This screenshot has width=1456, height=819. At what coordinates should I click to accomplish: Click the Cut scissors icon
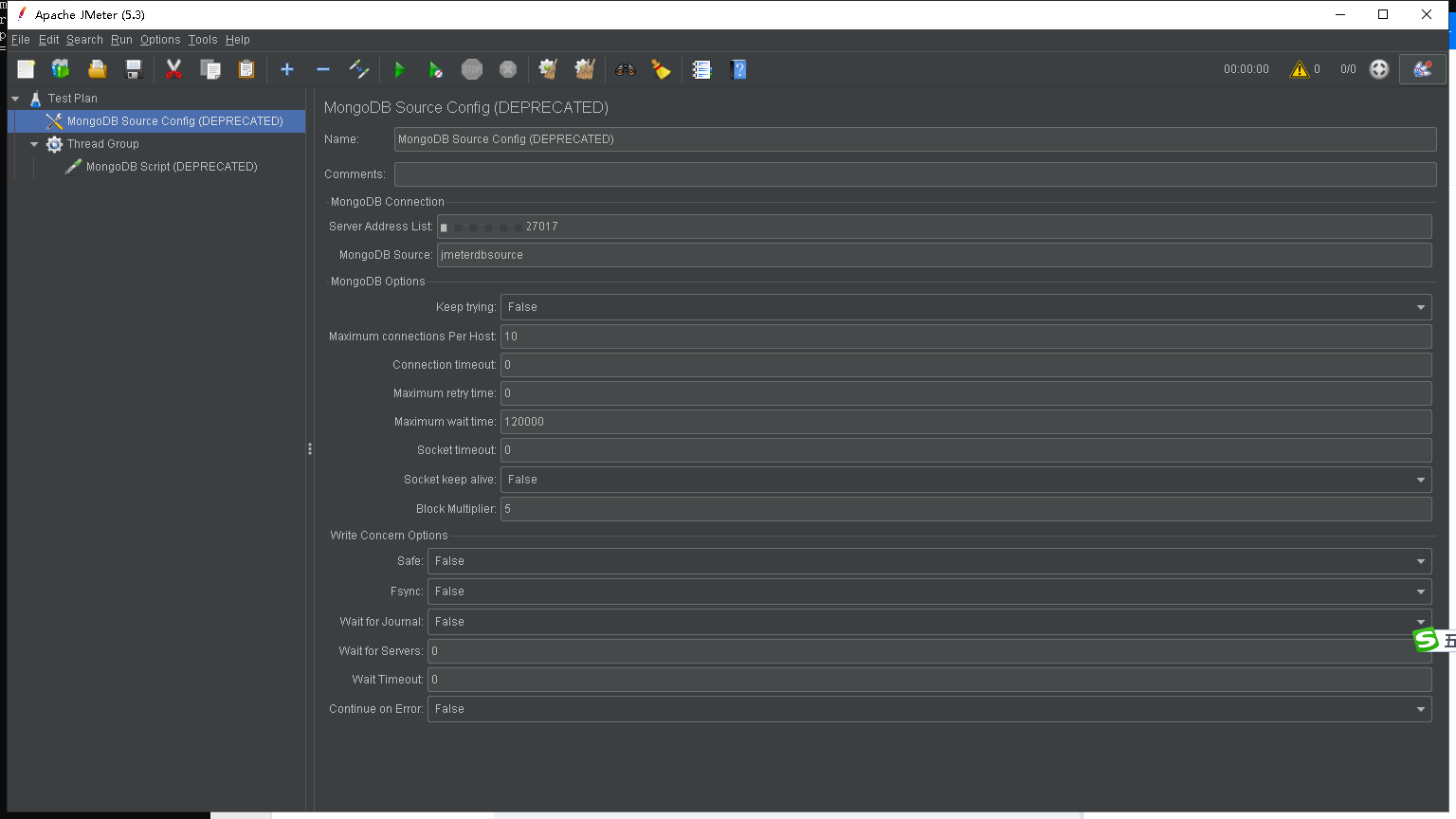(173, 69)
